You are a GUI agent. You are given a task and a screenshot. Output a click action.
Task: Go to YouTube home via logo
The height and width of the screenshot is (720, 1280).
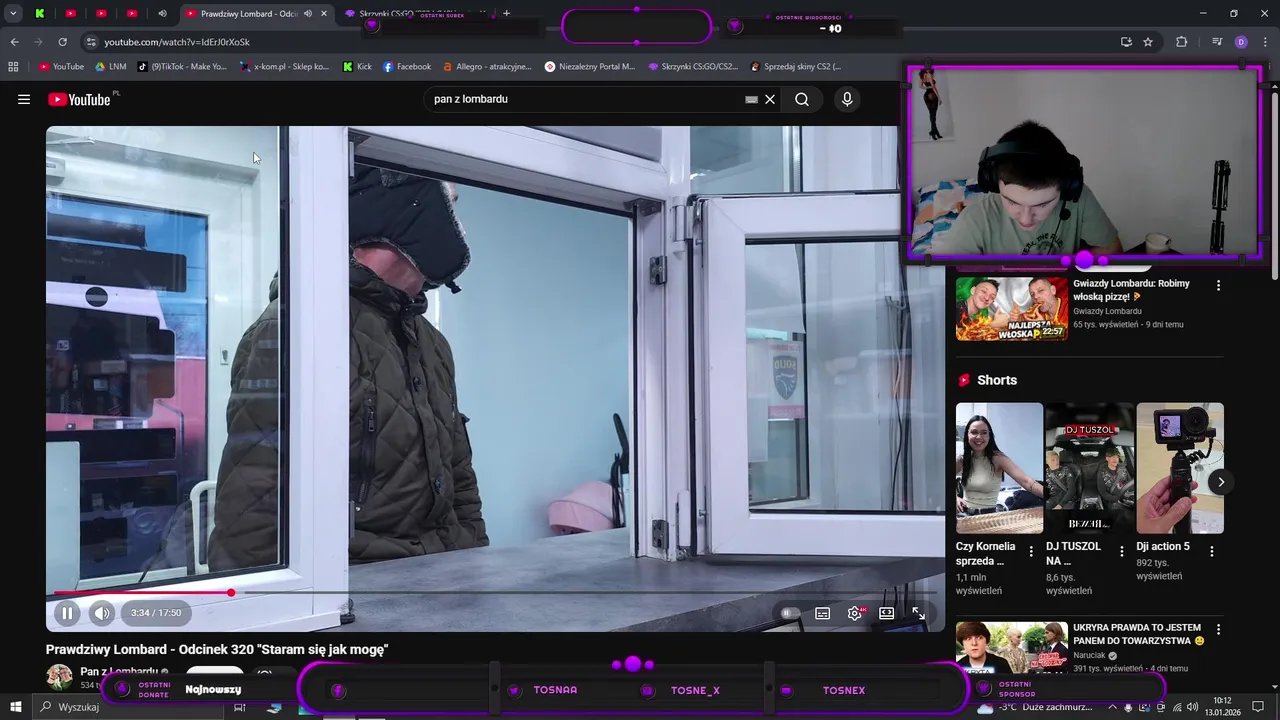79,99
